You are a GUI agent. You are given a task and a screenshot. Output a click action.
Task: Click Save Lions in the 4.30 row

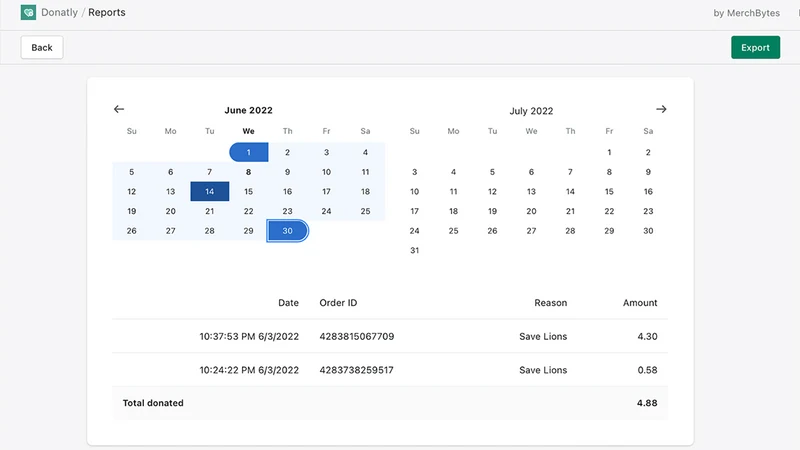click(543, 336)
